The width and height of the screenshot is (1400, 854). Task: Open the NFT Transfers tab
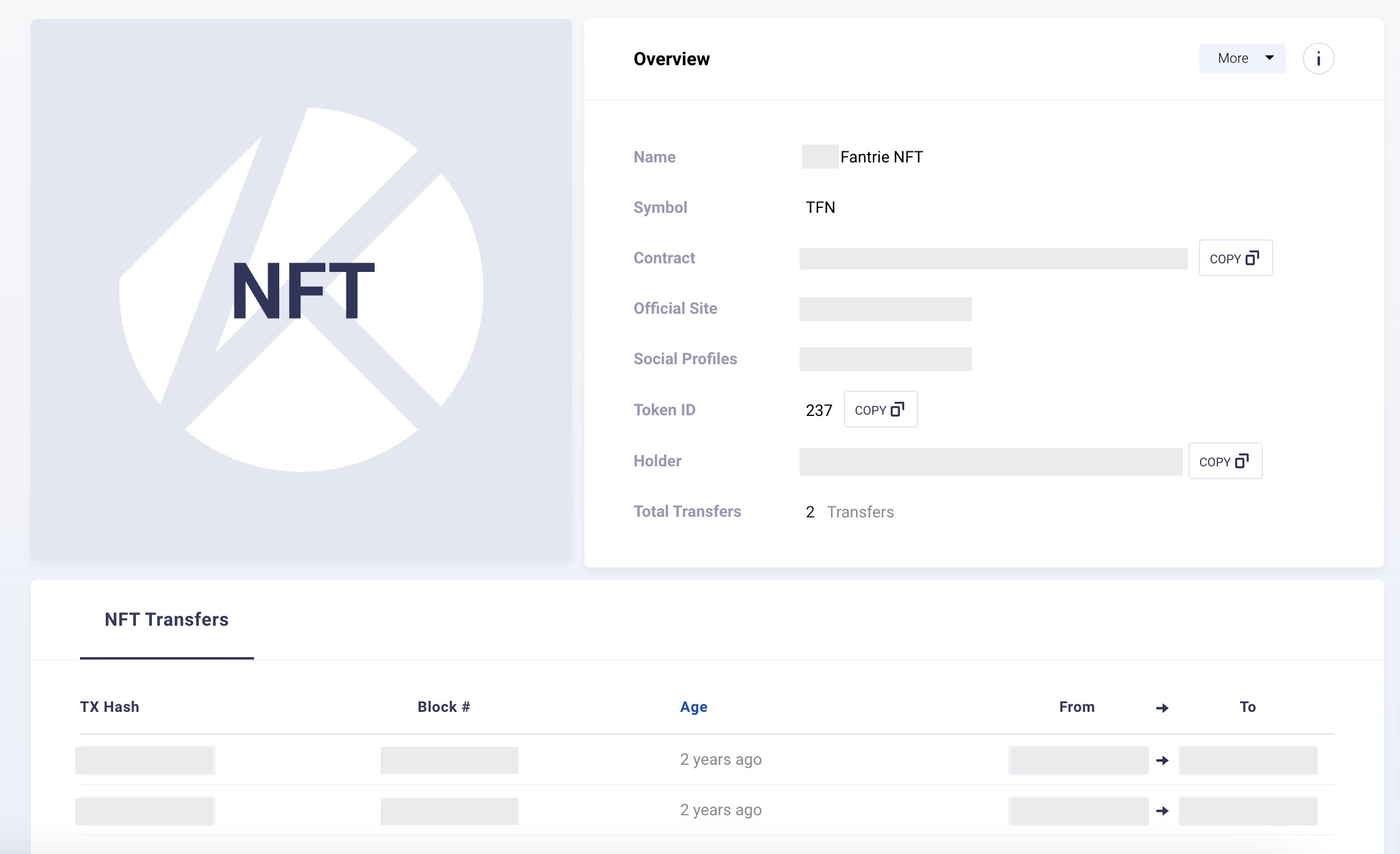[x=167, y=620]
